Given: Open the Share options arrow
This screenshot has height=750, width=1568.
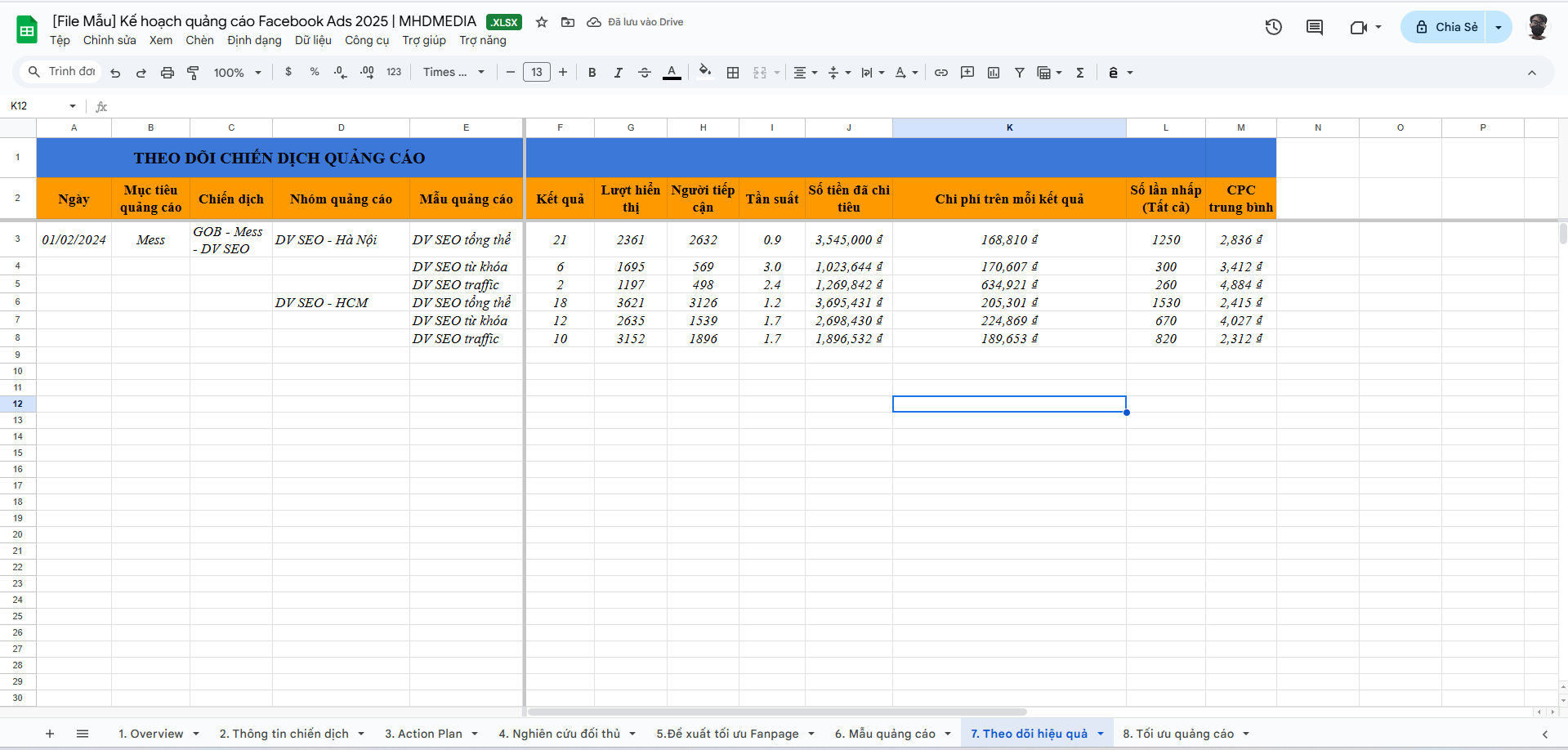Looking at the screenshot, I should click(x=1499, y=27).
